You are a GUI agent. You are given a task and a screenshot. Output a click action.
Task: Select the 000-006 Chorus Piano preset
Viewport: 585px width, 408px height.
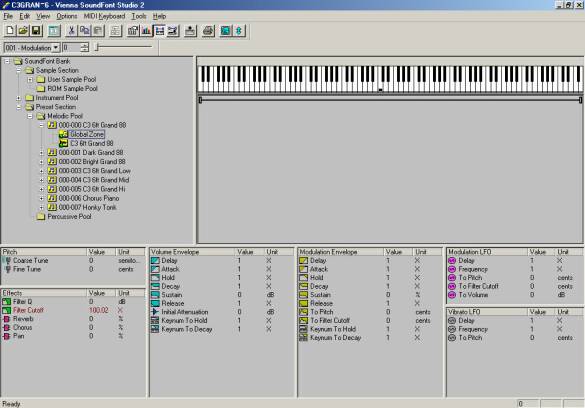click(84, 198)
